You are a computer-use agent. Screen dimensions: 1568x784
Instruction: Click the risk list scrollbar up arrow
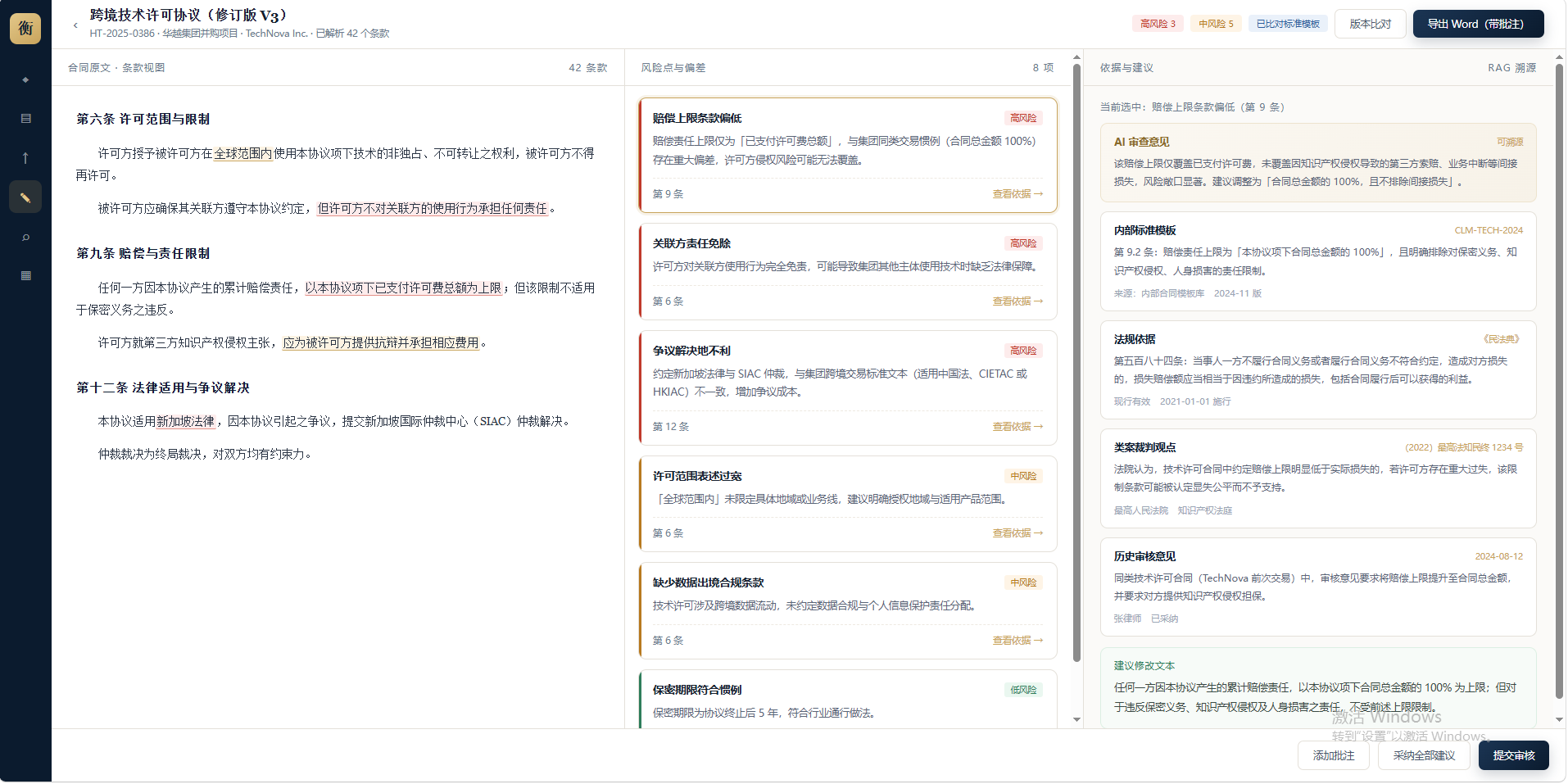1076,58
